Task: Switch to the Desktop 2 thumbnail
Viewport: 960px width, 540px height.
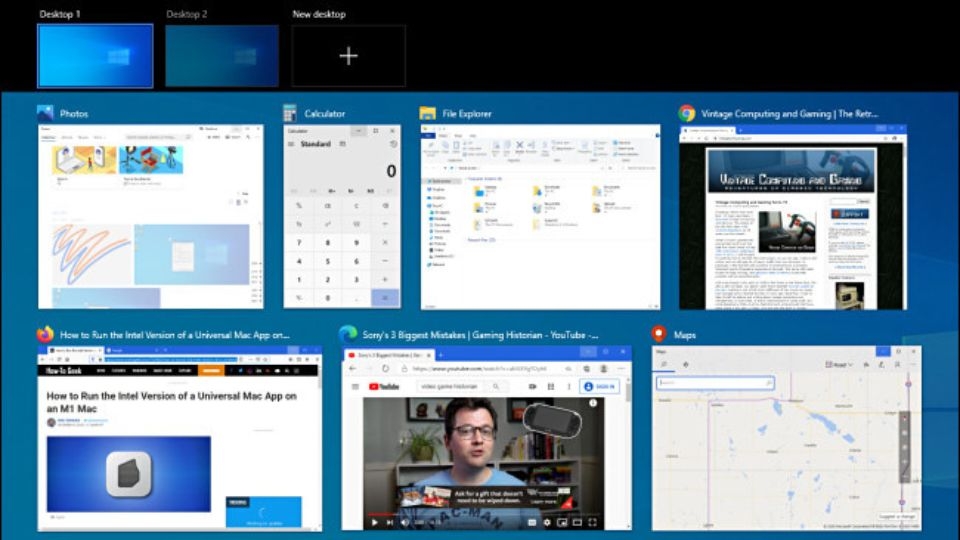Action: point(221,56)
